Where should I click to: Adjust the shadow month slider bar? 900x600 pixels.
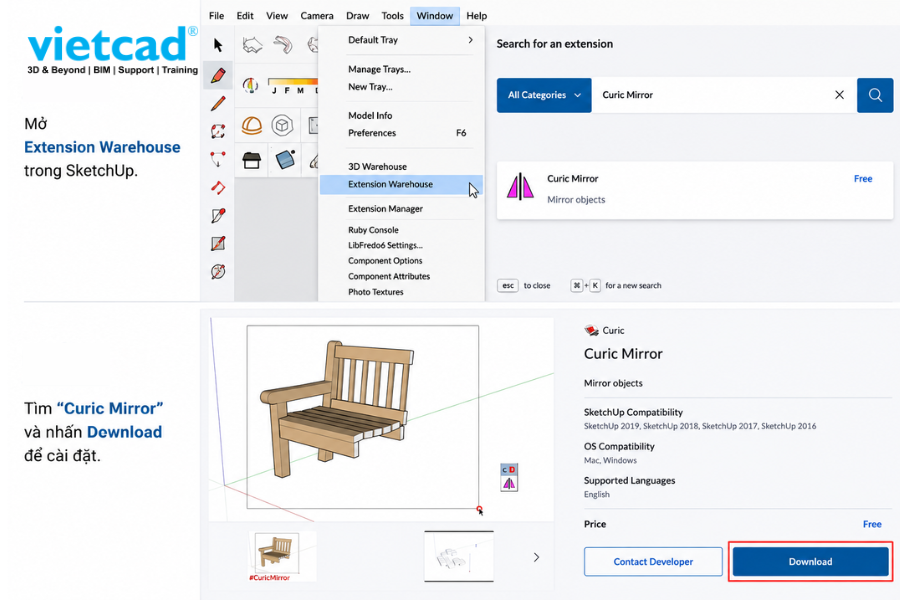click(293, 82)
